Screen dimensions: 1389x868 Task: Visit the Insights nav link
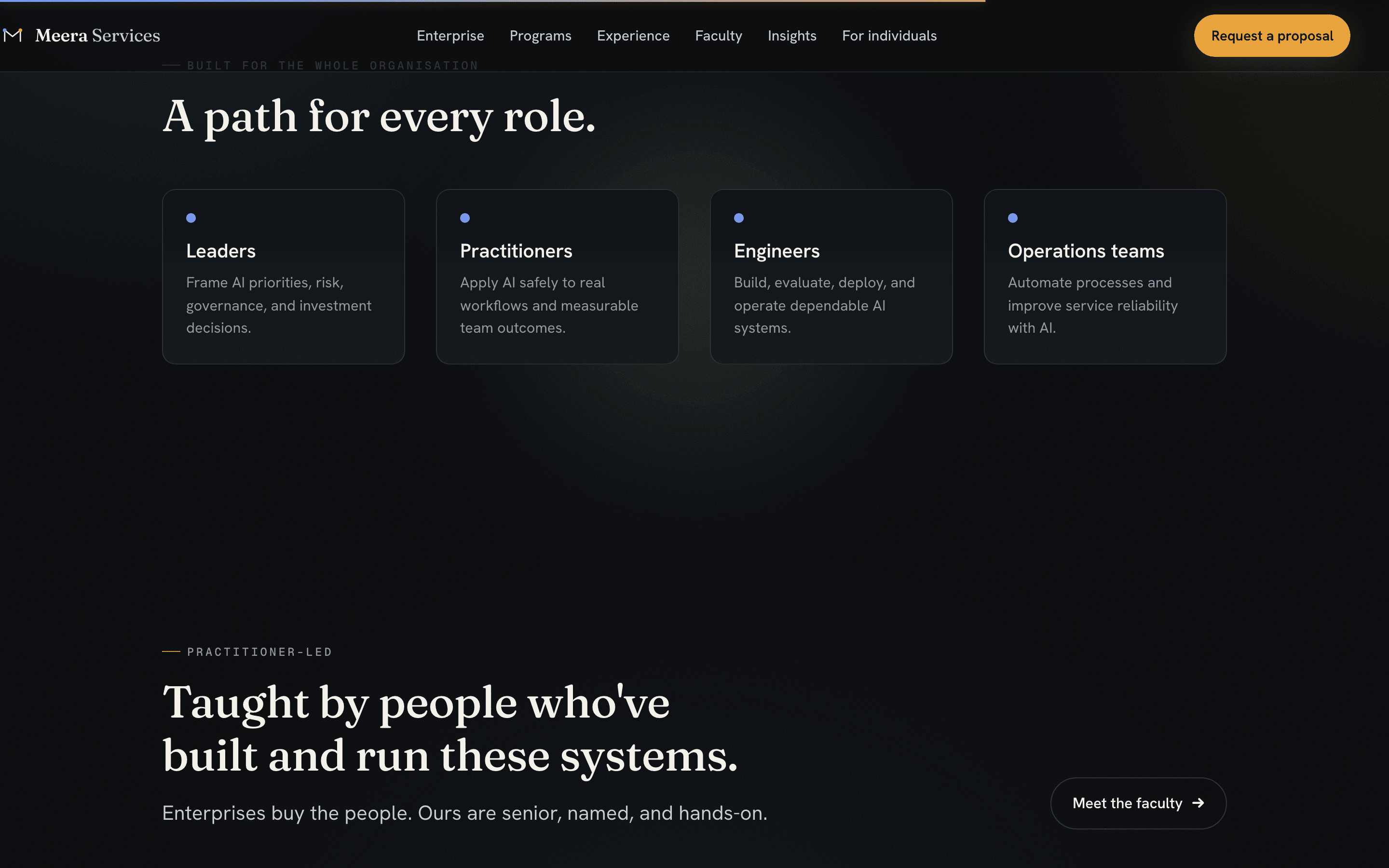pyautogui.click(x=791, y=36)
